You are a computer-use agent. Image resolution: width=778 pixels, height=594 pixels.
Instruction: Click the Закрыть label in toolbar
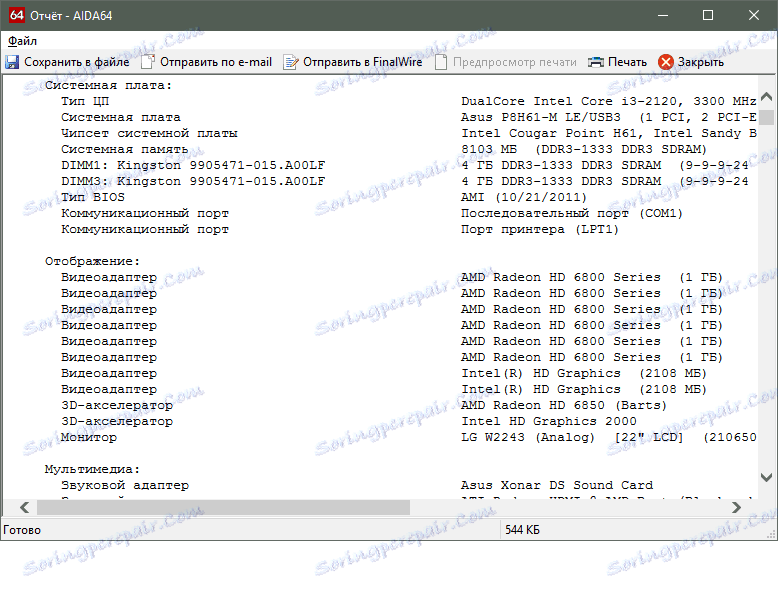pos(701,62)
